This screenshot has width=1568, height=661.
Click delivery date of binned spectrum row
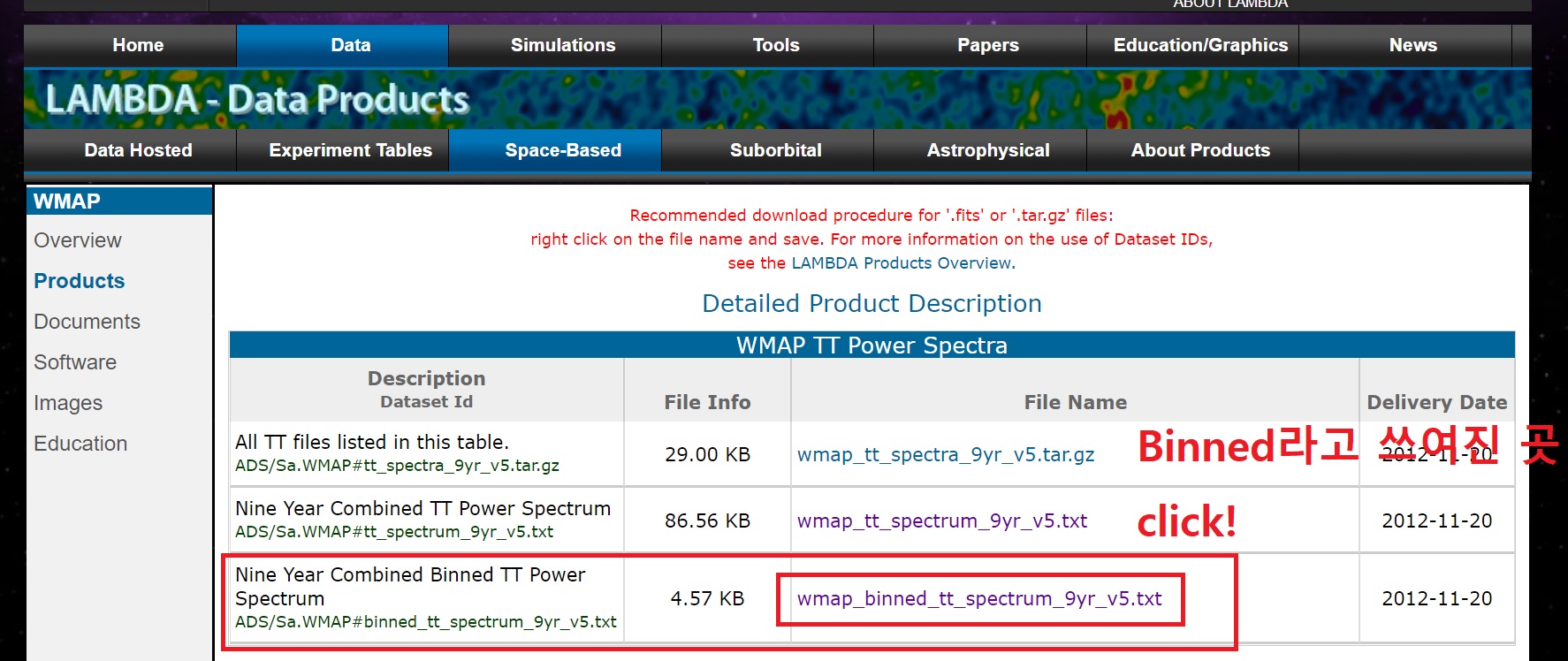pyautogui.click(x=1437, y=598)
